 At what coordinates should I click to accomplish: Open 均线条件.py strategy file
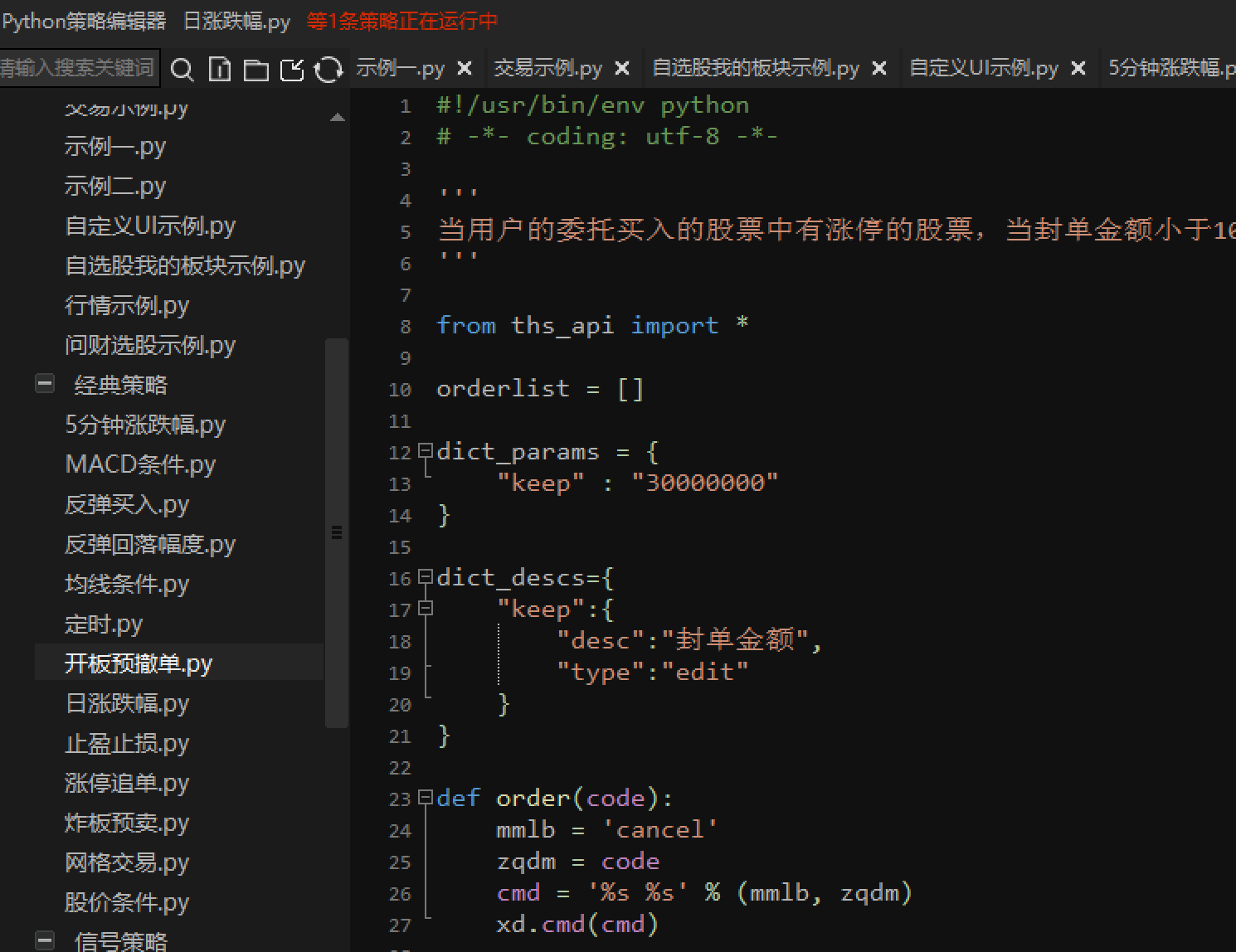(127, 584)
